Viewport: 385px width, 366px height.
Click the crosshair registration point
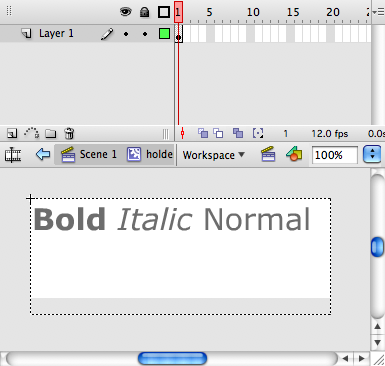click(x=30, y=199)
